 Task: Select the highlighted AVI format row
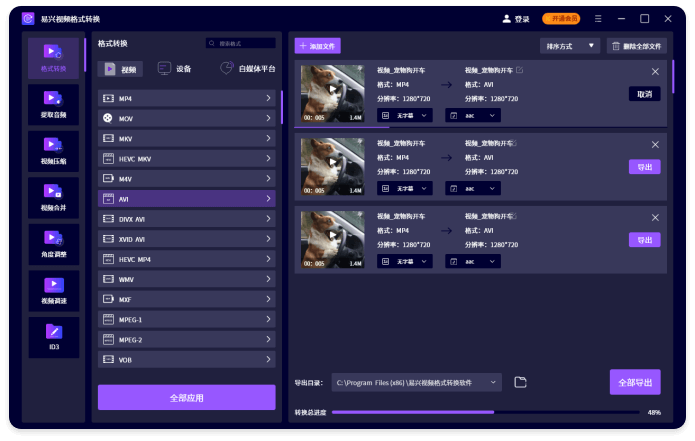point(187,199)
